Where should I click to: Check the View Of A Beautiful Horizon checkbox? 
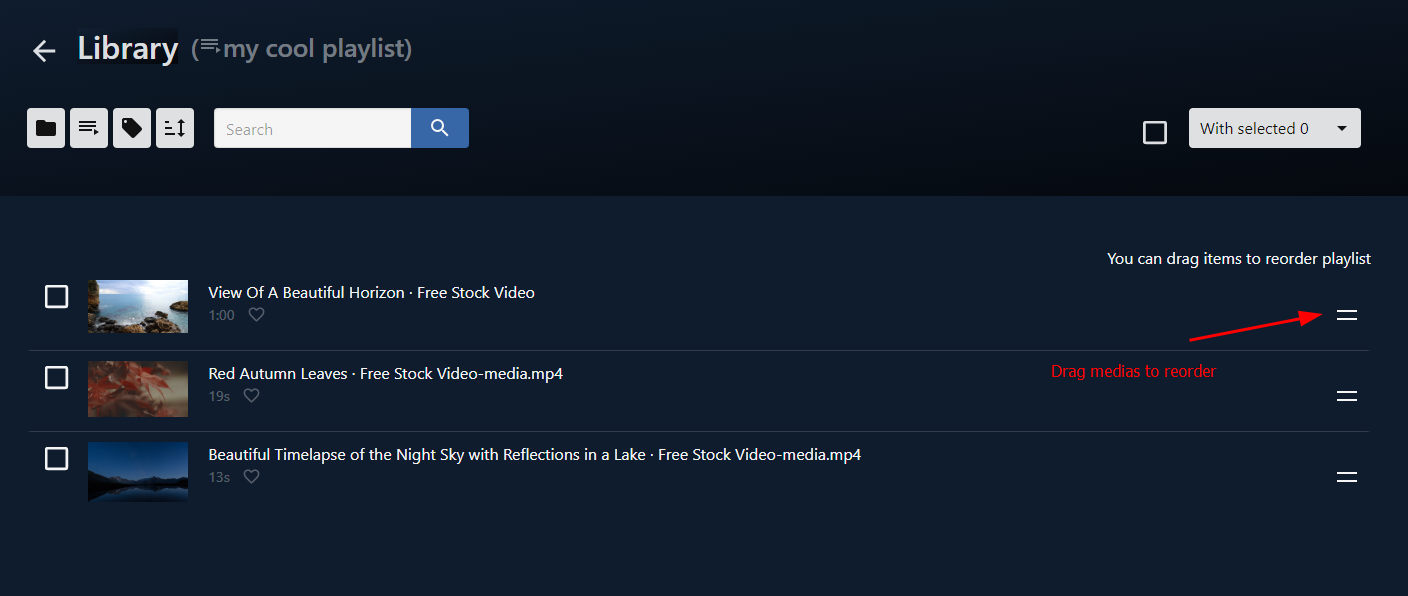(57, 297)
